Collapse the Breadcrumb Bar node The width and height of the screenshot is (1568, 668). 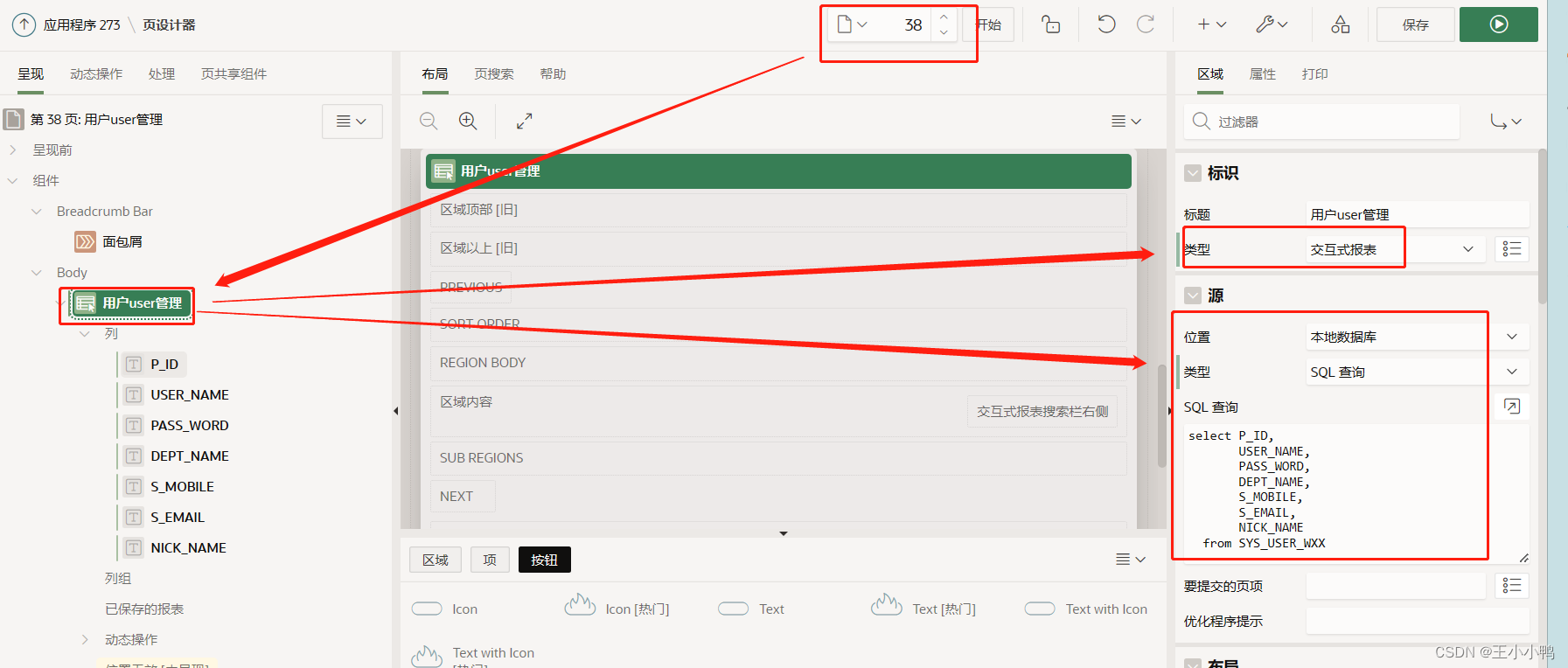click(37, 212)
